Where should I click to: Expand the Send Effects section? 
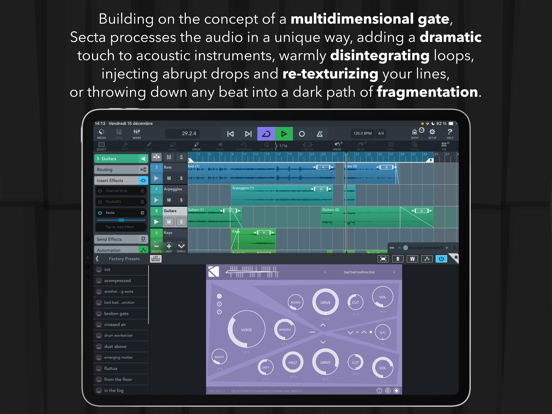click(121, 239)
